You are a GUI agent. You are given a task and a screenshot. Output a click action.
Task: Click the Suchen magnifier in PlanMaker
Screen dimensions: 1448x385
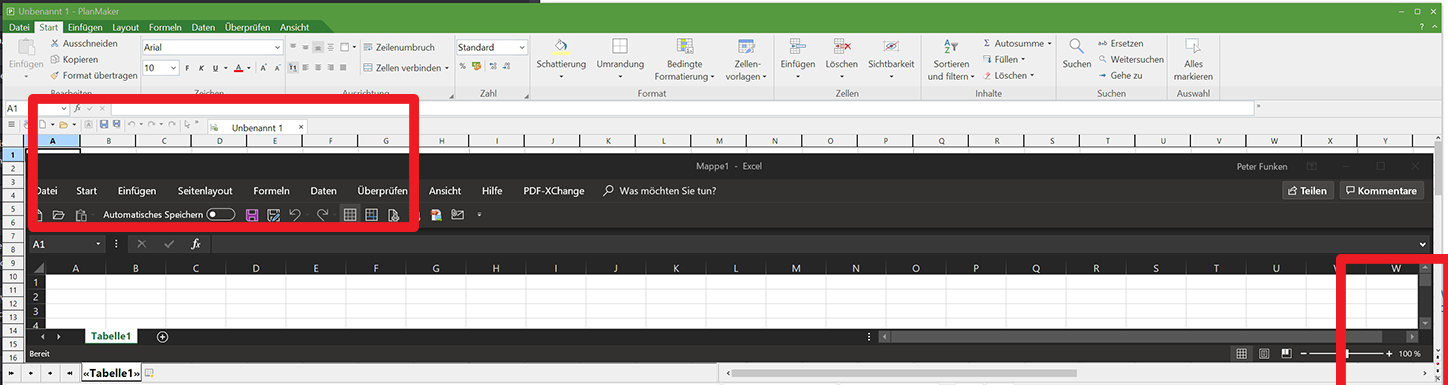[x=1076, y=53]
